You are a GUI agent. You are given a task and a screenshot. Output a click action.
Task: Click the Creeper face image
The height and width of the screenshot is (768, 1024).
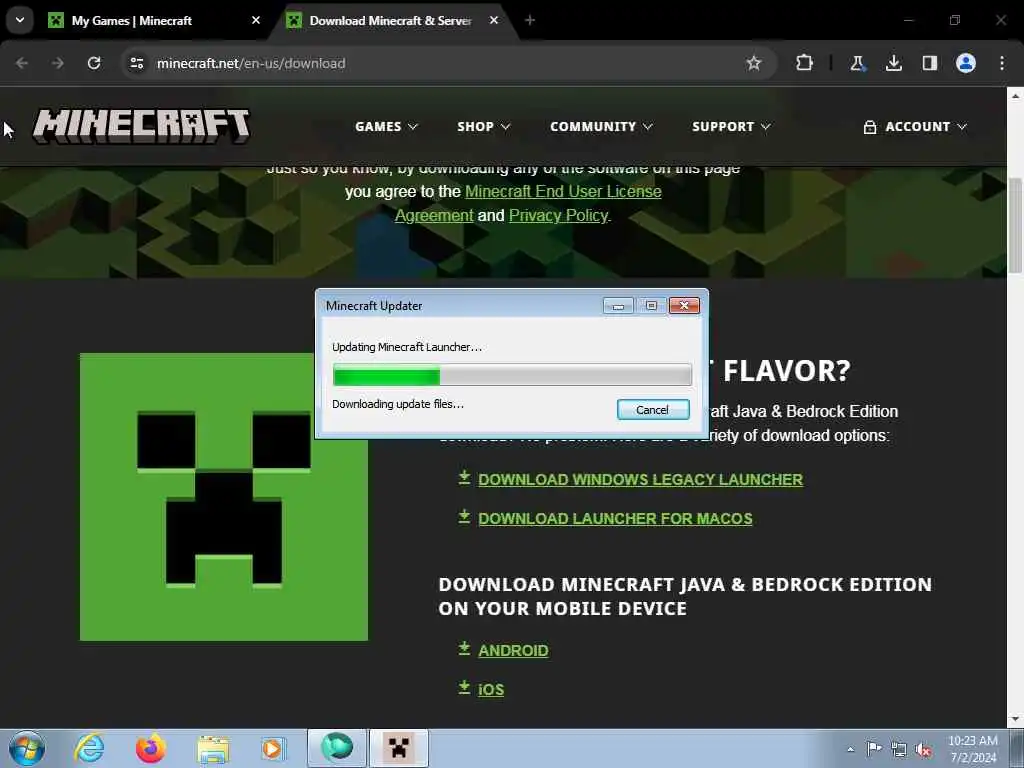224,497
